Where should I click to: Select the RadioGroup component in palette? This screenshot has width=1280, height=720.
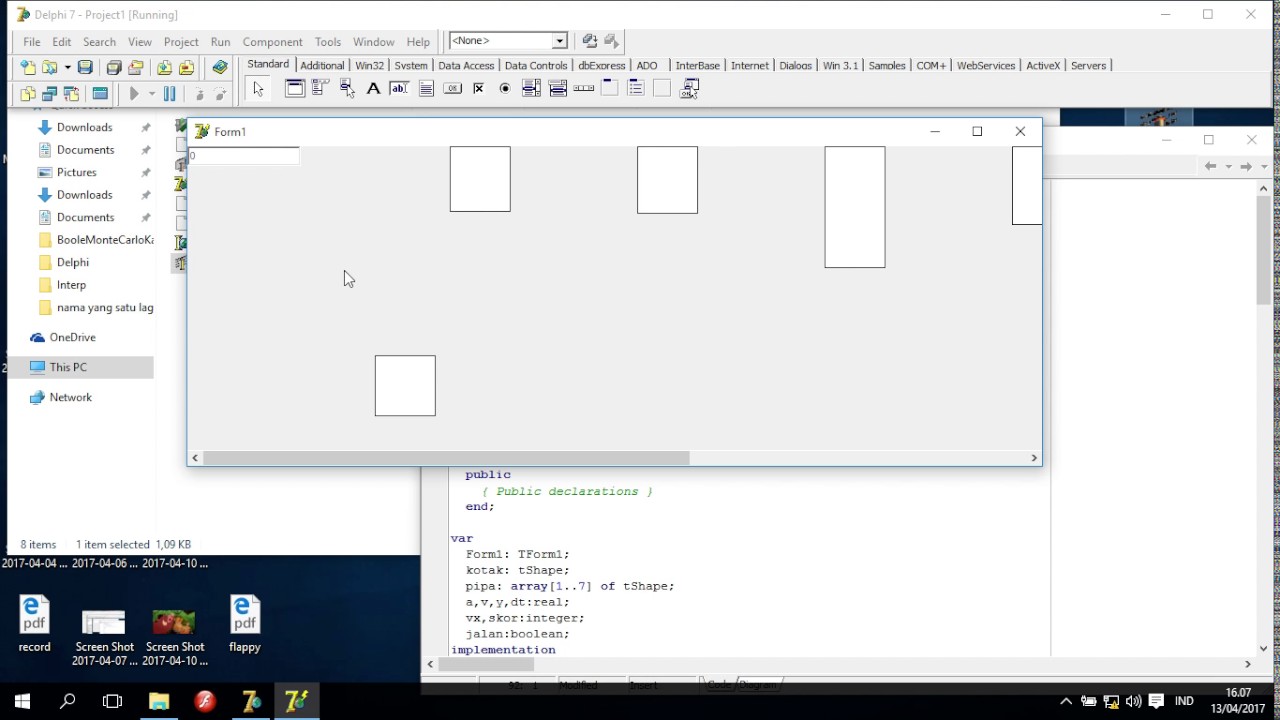click(x=636, y=89)
